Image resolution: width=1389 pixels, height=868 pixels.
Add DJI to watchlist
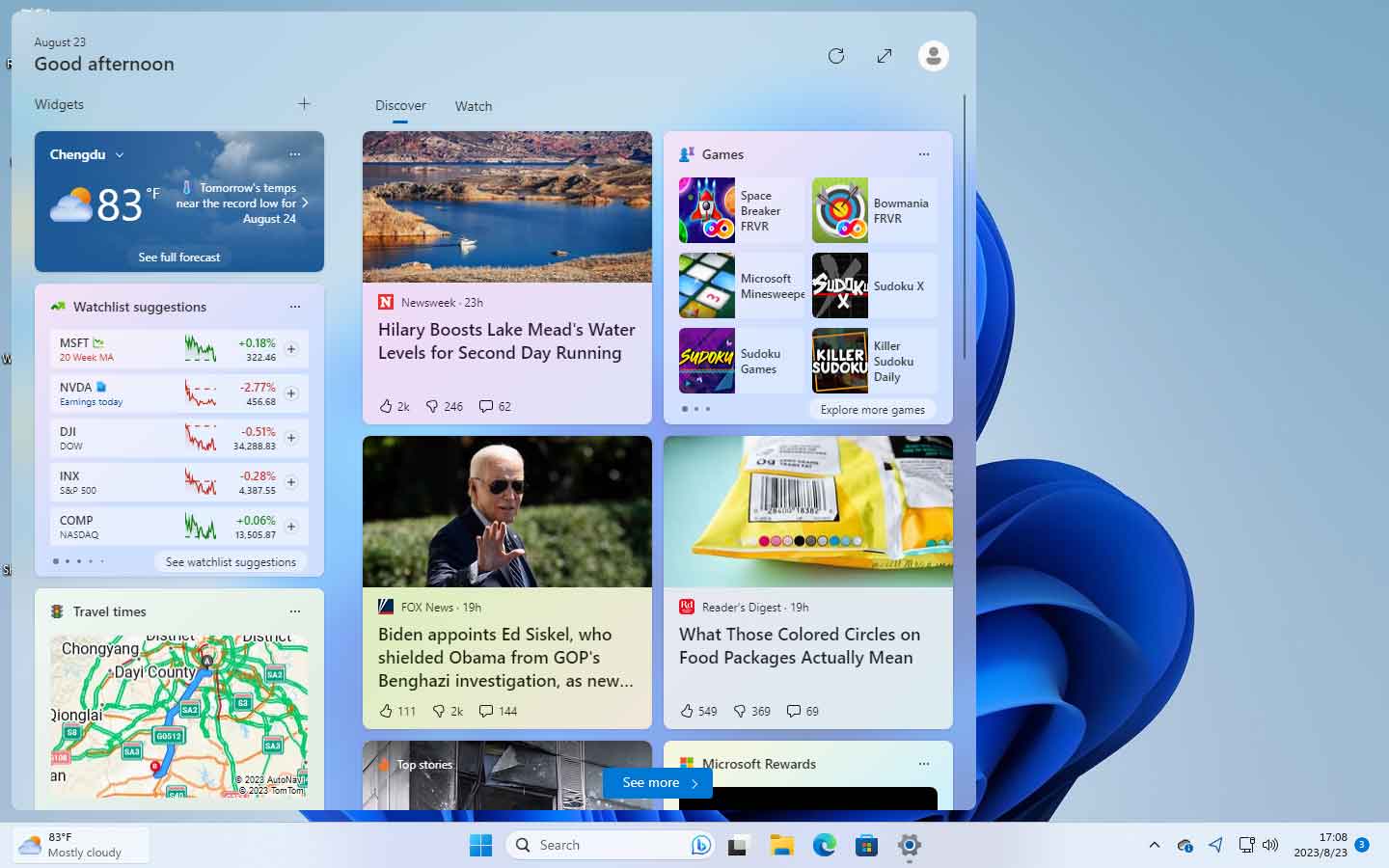coord(291,438)
